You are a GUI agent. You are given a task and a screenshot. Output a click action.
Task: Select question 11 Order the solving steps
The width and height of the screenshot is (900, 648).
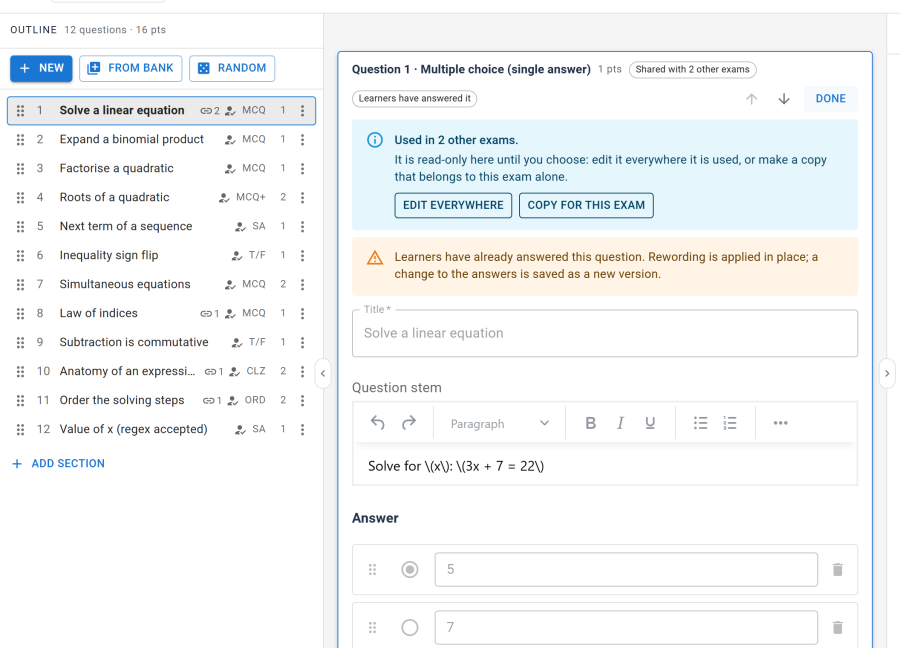161,400
